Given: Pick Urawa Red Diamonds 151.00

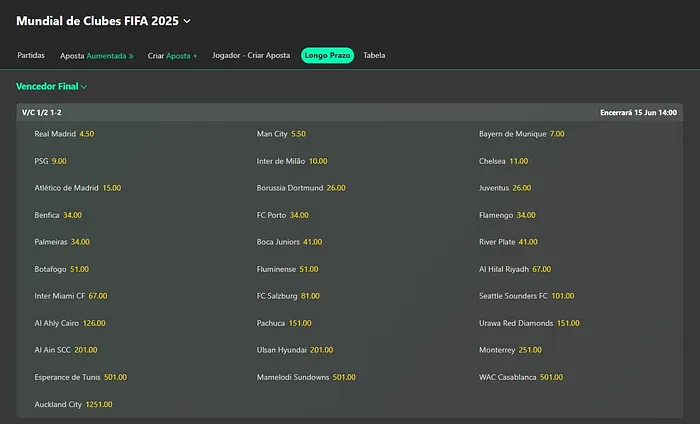Looking at the screenshot, I should (529, 323).
